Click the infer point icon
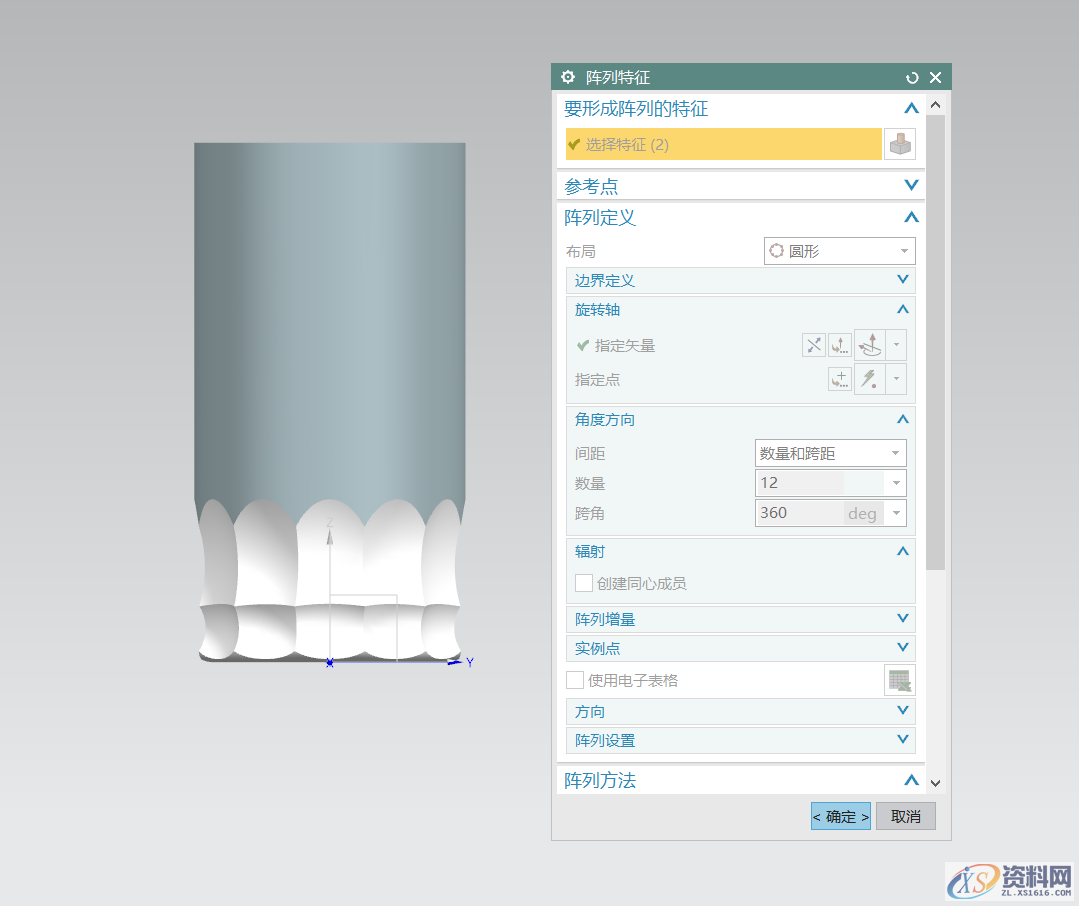The height and width of the screenshot is (906, 1079). click(869, 380)
